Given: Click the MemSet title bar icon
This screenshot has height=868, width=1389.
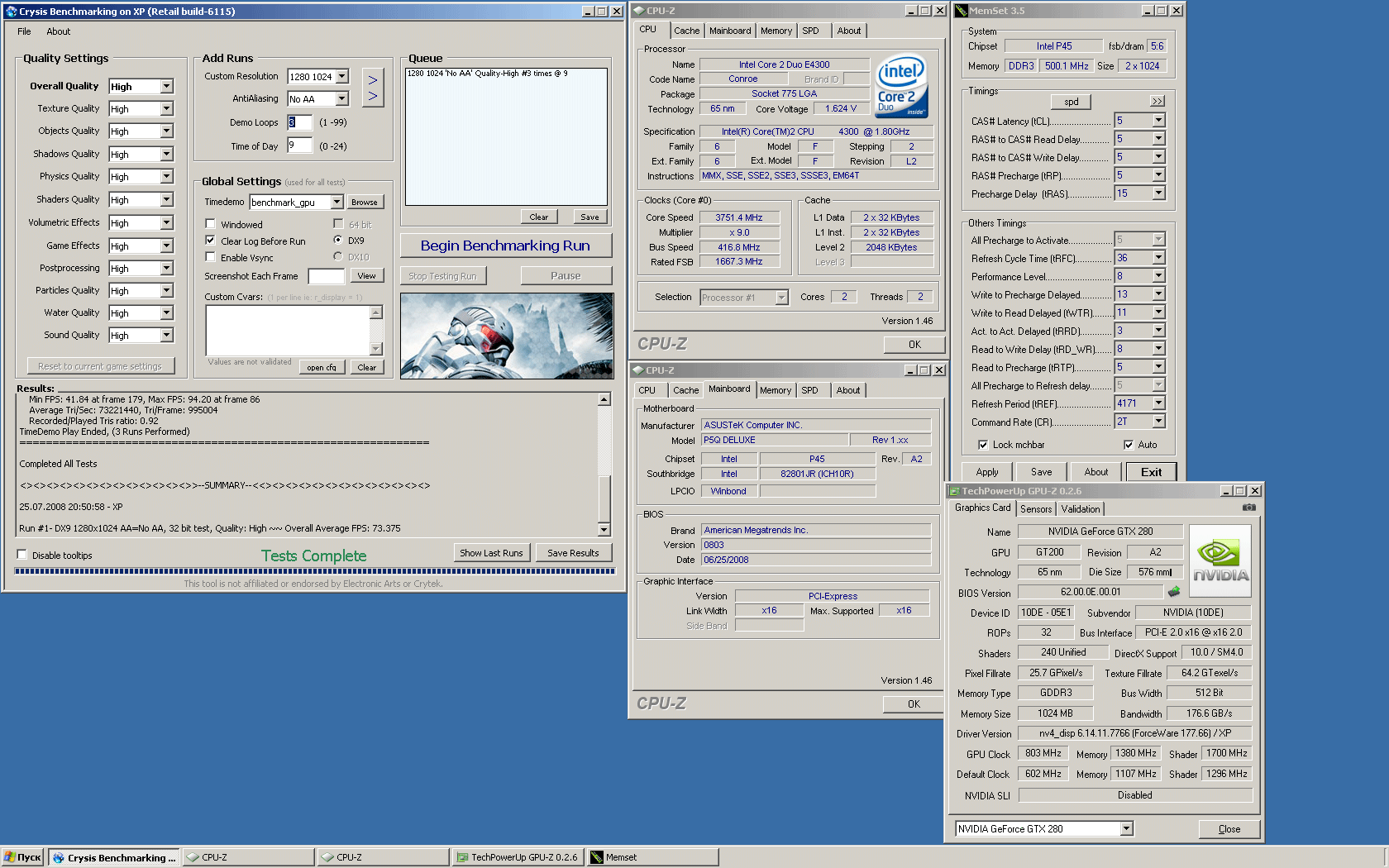Looking at the screenshot, I should tap(961, 11).
